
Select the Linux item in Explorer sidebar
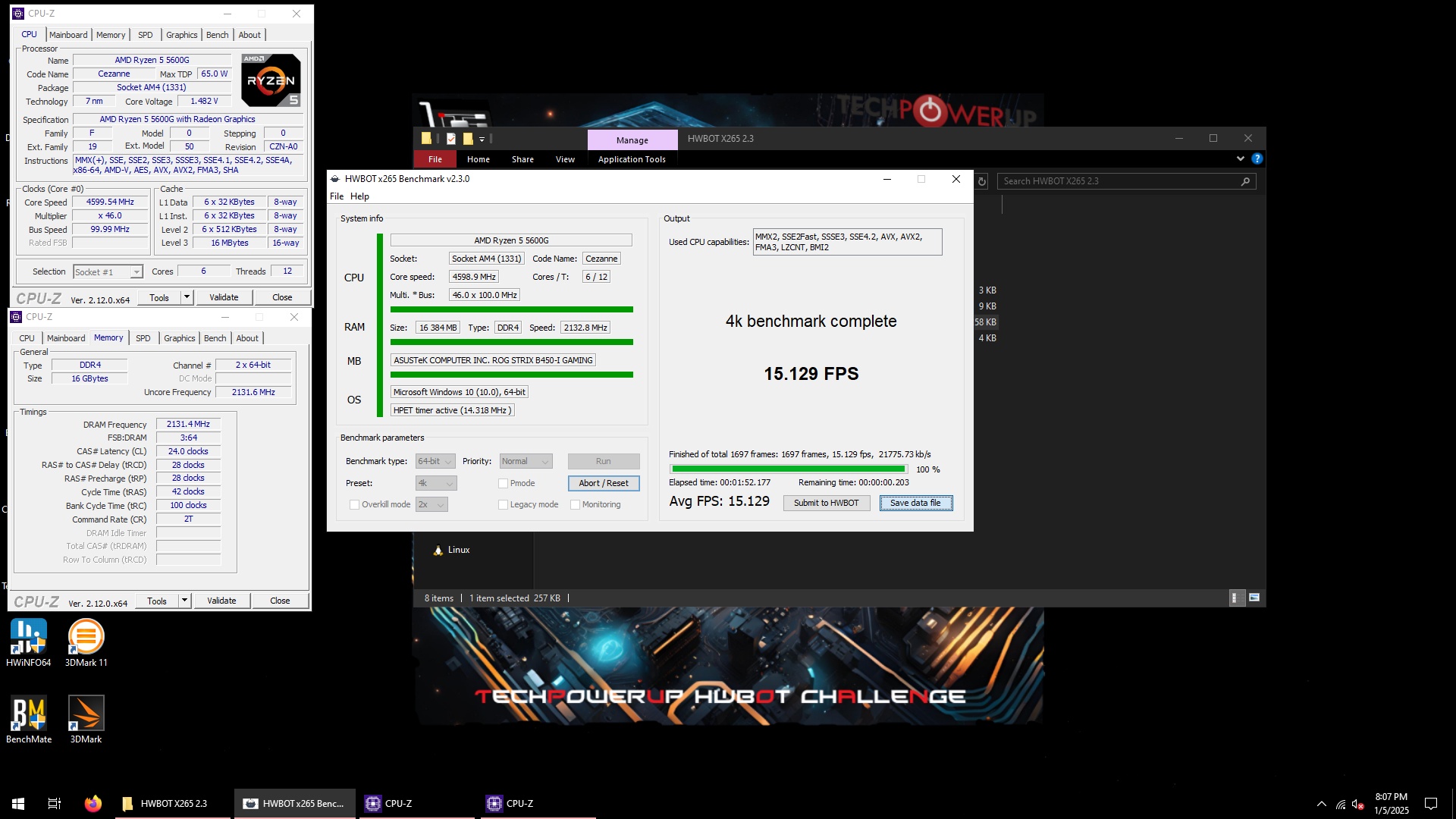pos(452,550)
